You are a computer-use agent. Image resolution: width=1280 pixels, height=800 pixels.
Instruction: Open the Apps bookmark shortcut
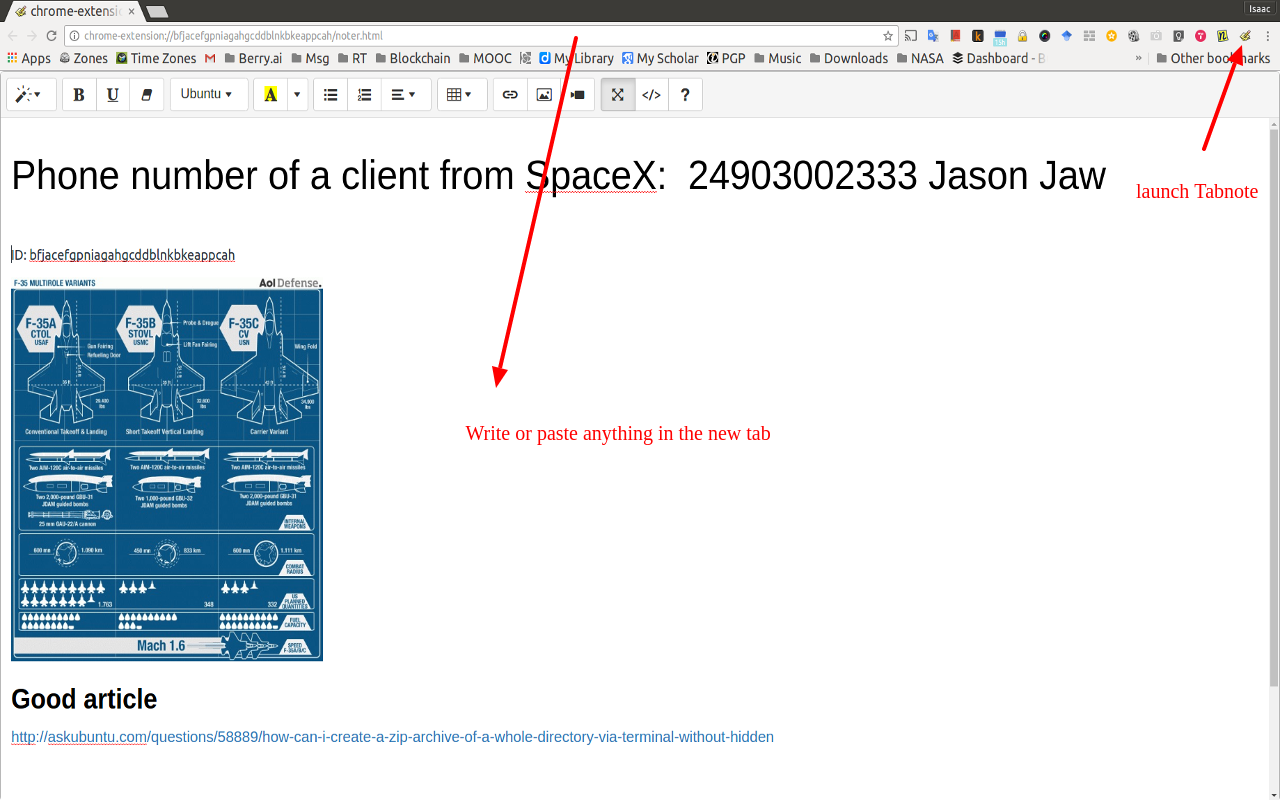[x=28, y=58]
